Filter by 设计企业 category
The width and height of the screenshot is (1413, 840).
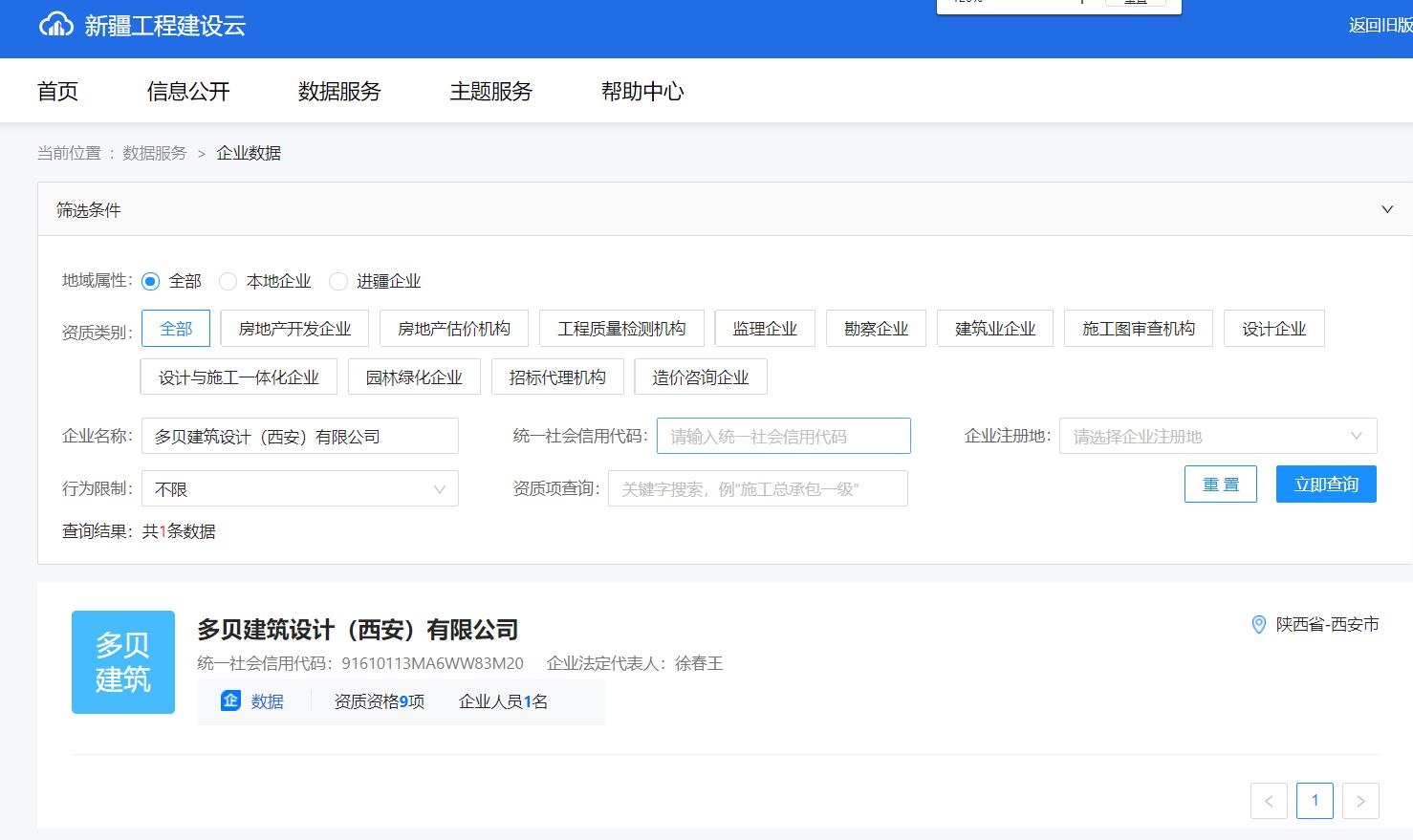pos(1274,329)
